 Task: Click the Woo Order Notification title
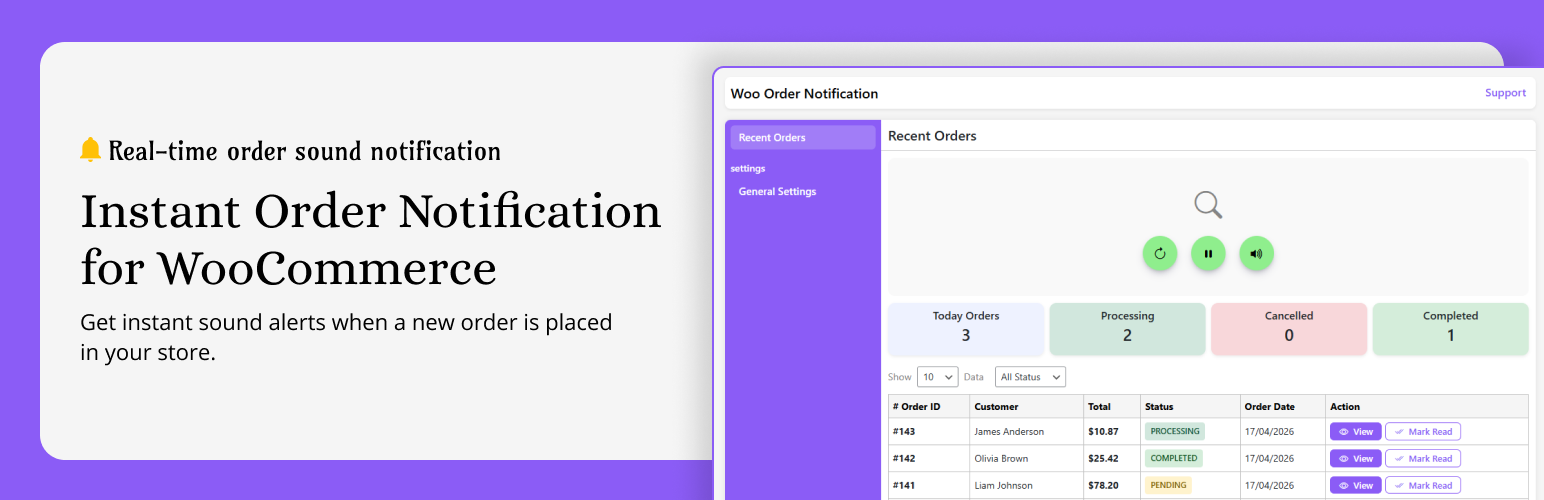[x=804, y=93]
